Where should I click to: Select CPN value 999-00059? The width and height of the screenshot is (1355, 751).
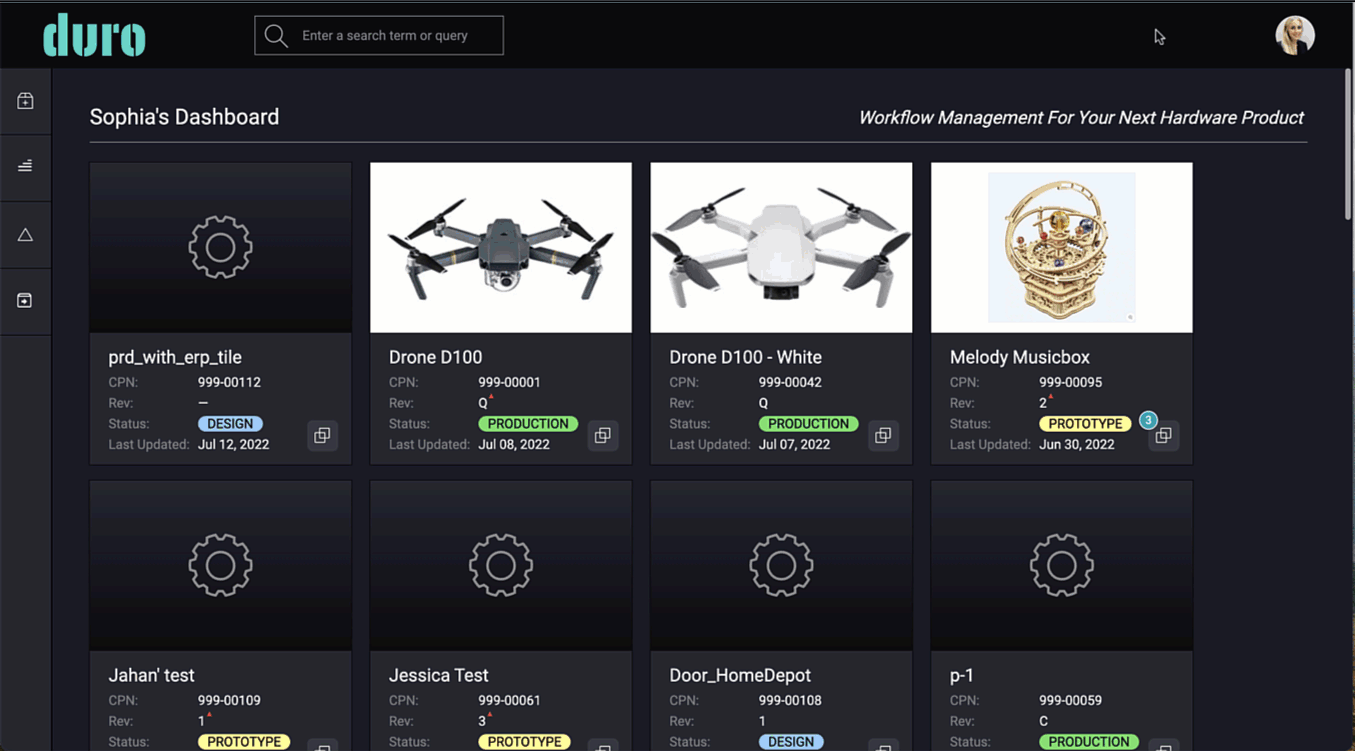coord(1070,700)
